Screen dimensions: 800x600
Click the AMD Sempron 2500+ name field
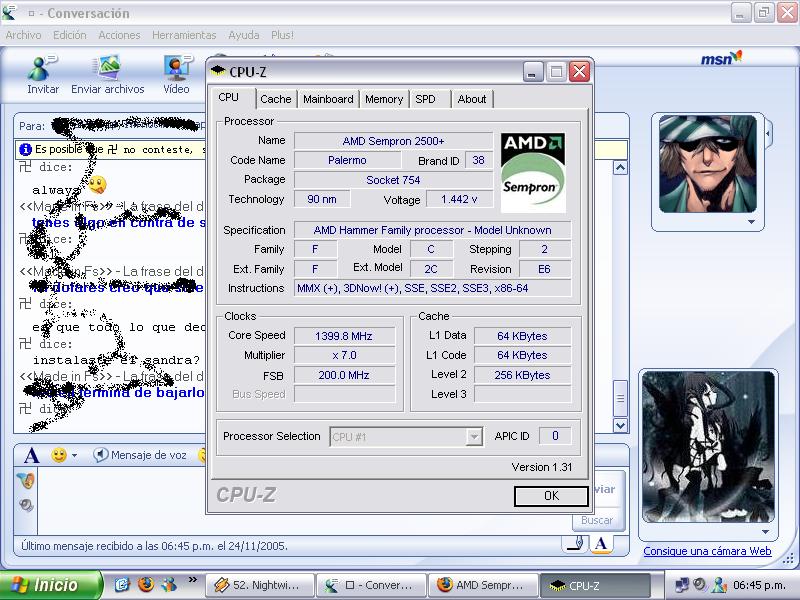[393, 141]
